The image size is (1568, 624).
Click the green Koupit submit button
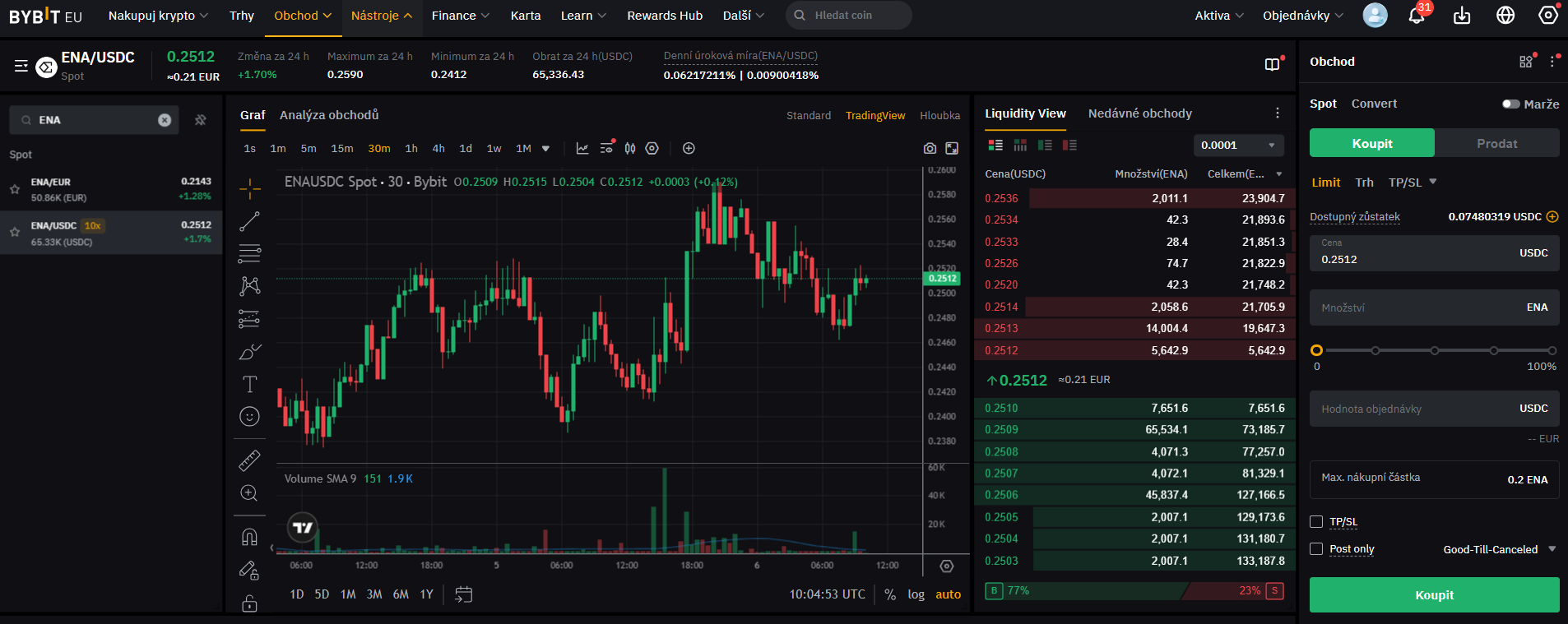click(1434, 594)
